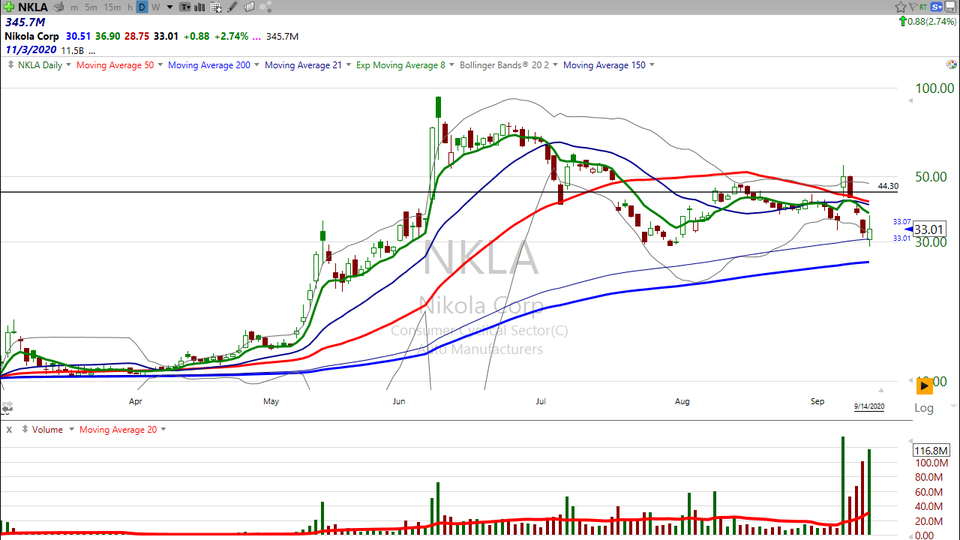Click the RT real-time indicator
This screenshot has height=540, width=960.
[x=923, y=7]
